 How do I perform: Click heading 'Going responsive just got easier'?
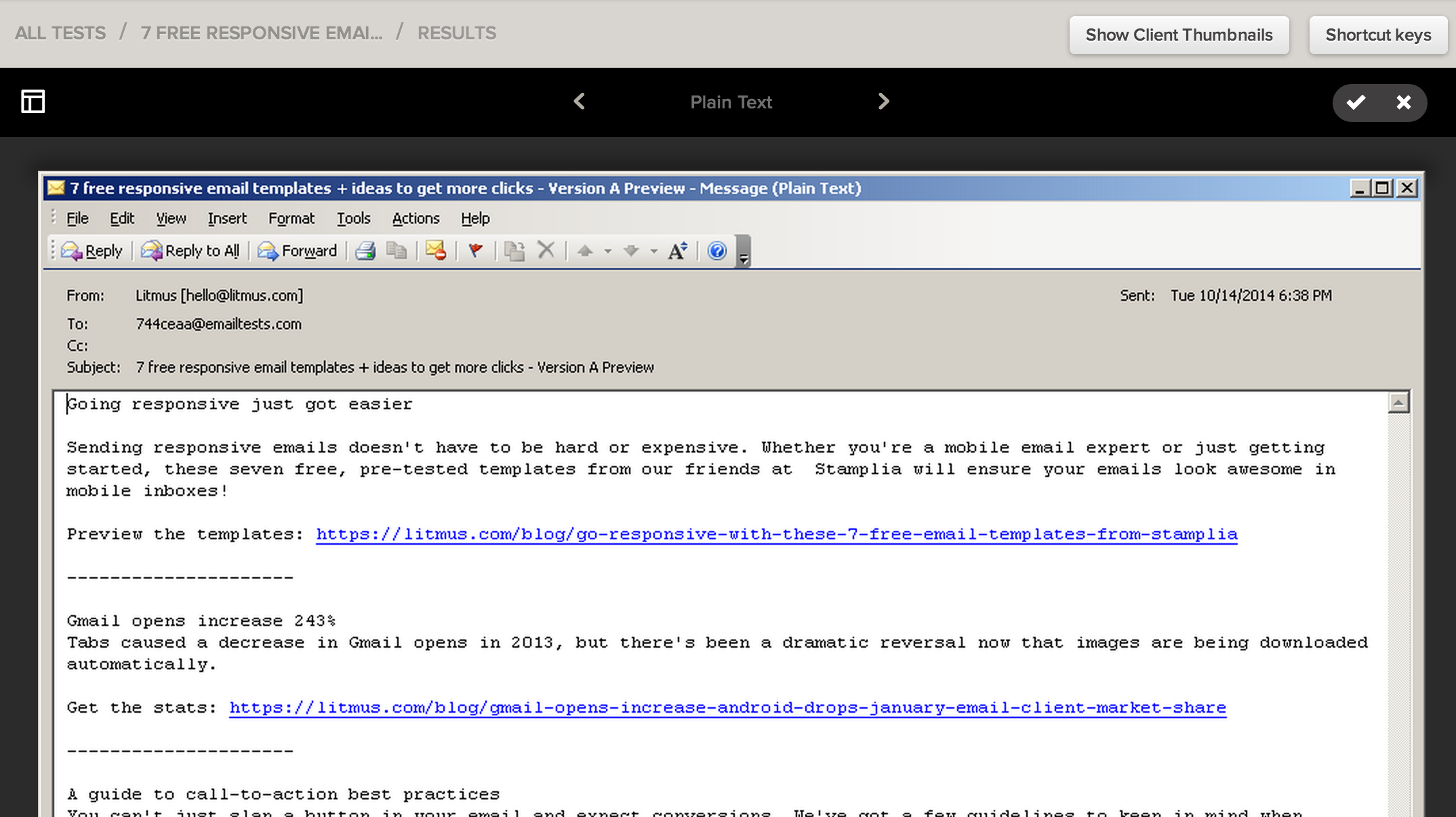[239, 404]
